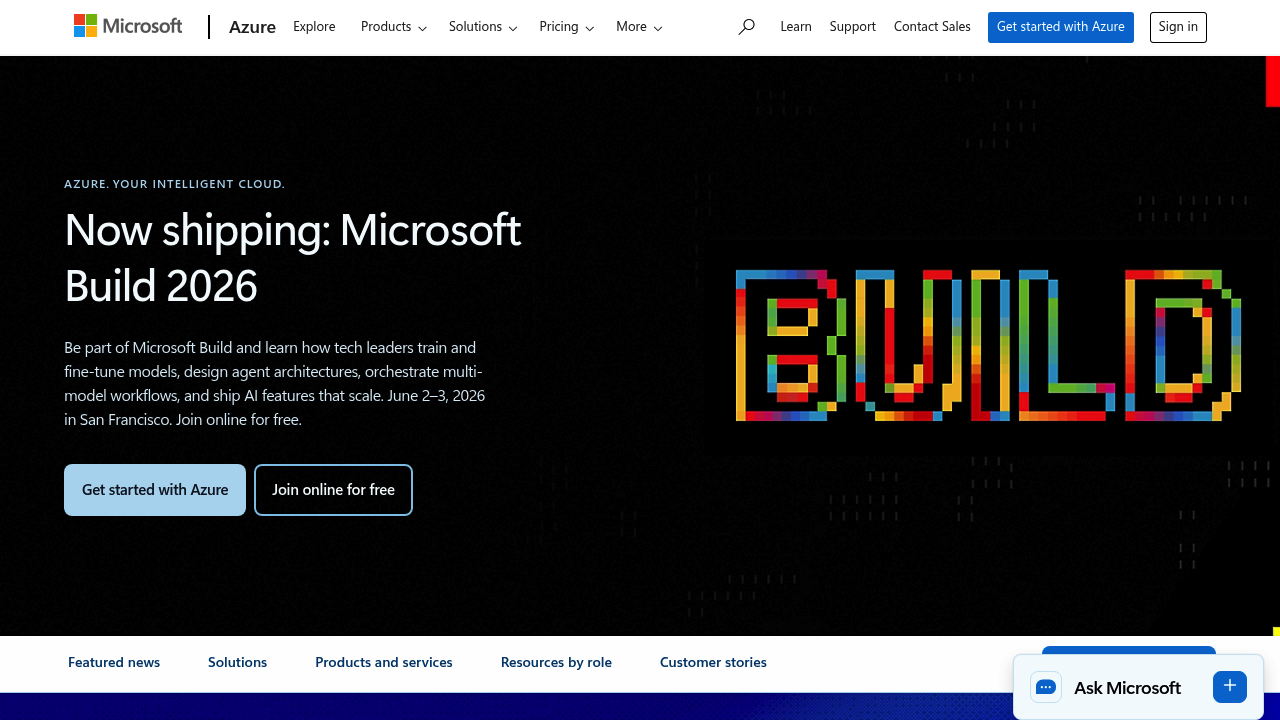Click Contact Sales link
Viewport: 1280px width, 720px height.
[932, 27]
